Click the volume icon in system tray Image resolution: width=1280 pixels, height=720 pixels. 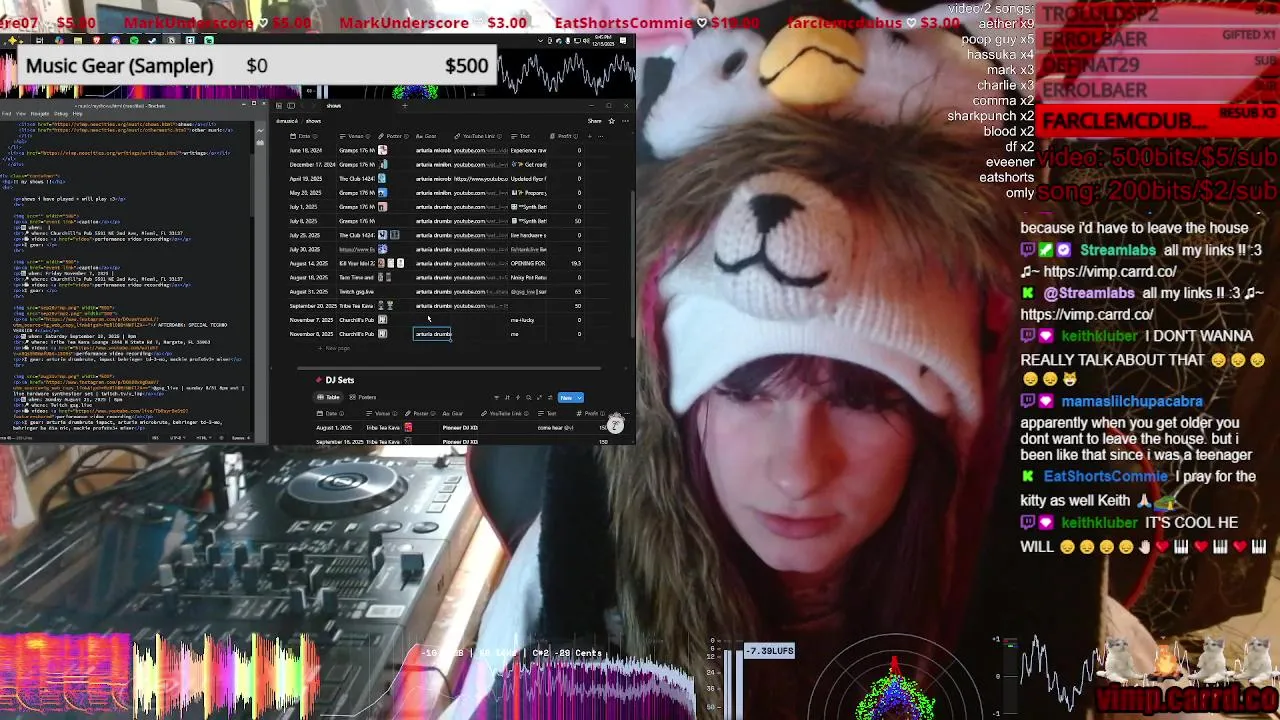pos(586,40)
